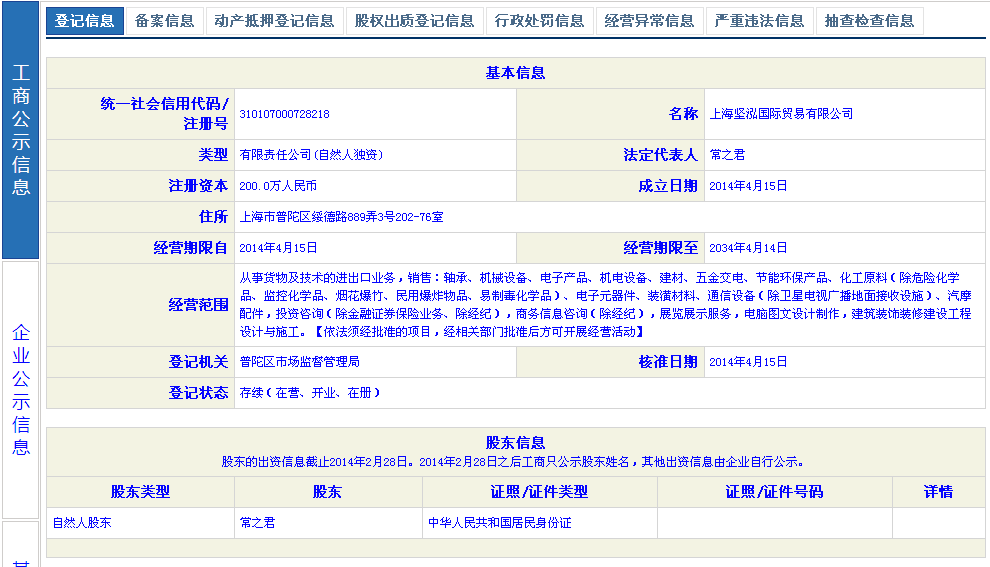The image size is (990, 567).
Task: Click the 详情 column header
Action: coord(938,492)
